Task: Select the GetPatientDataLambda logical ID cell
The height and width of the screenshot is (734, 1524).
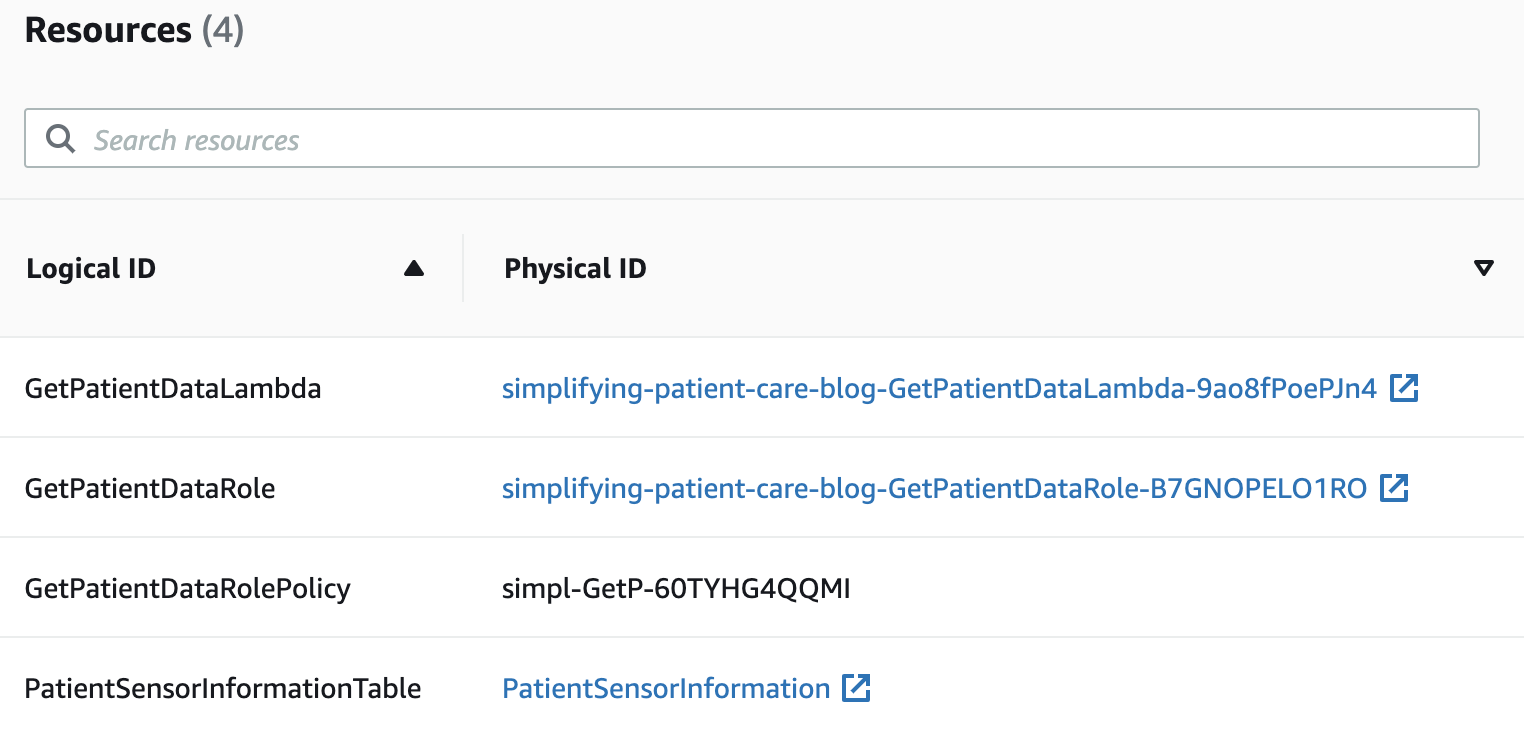Action: (173, 388)
